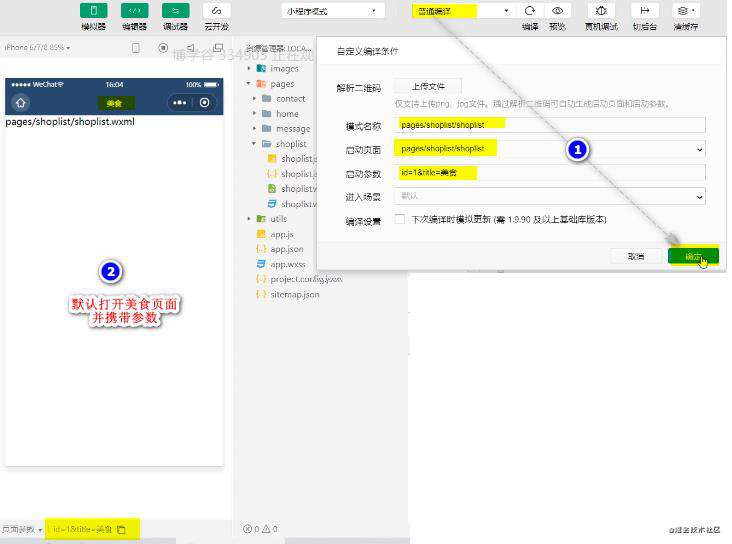Open the 小程序模式 mode dropdown
The image size is (732, 544).
(x=333, y=11)
